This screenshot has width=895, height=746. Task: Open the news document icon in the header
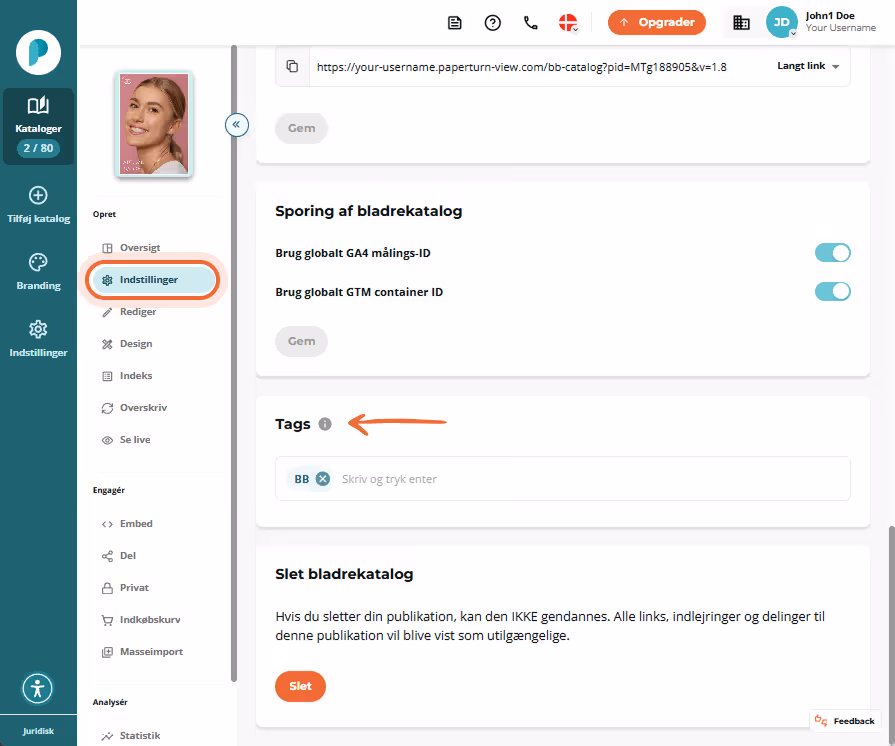coord(454,23)
